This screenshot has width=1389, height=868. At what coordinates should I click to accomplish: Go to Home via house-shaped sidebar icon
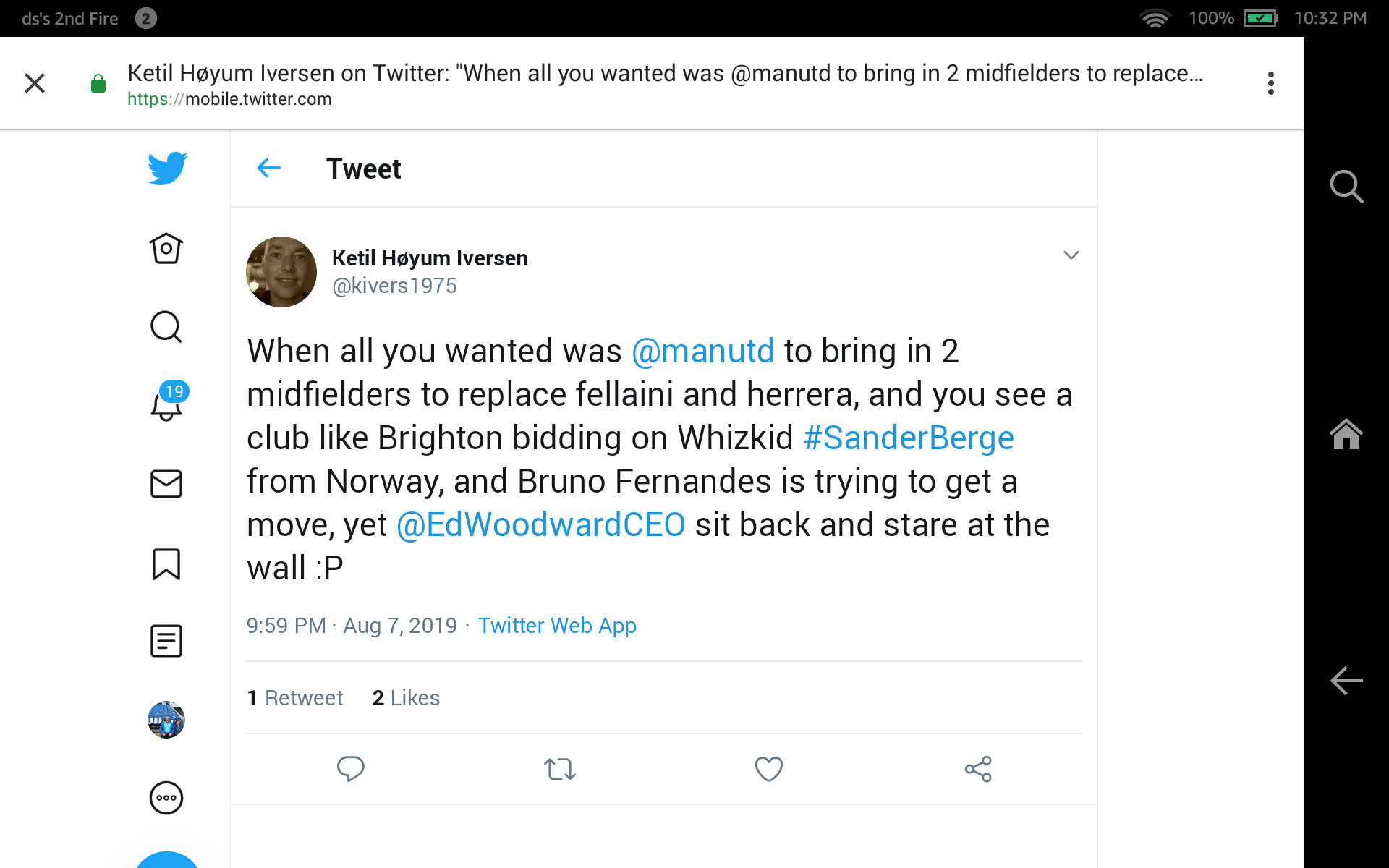tap(166, 249)
